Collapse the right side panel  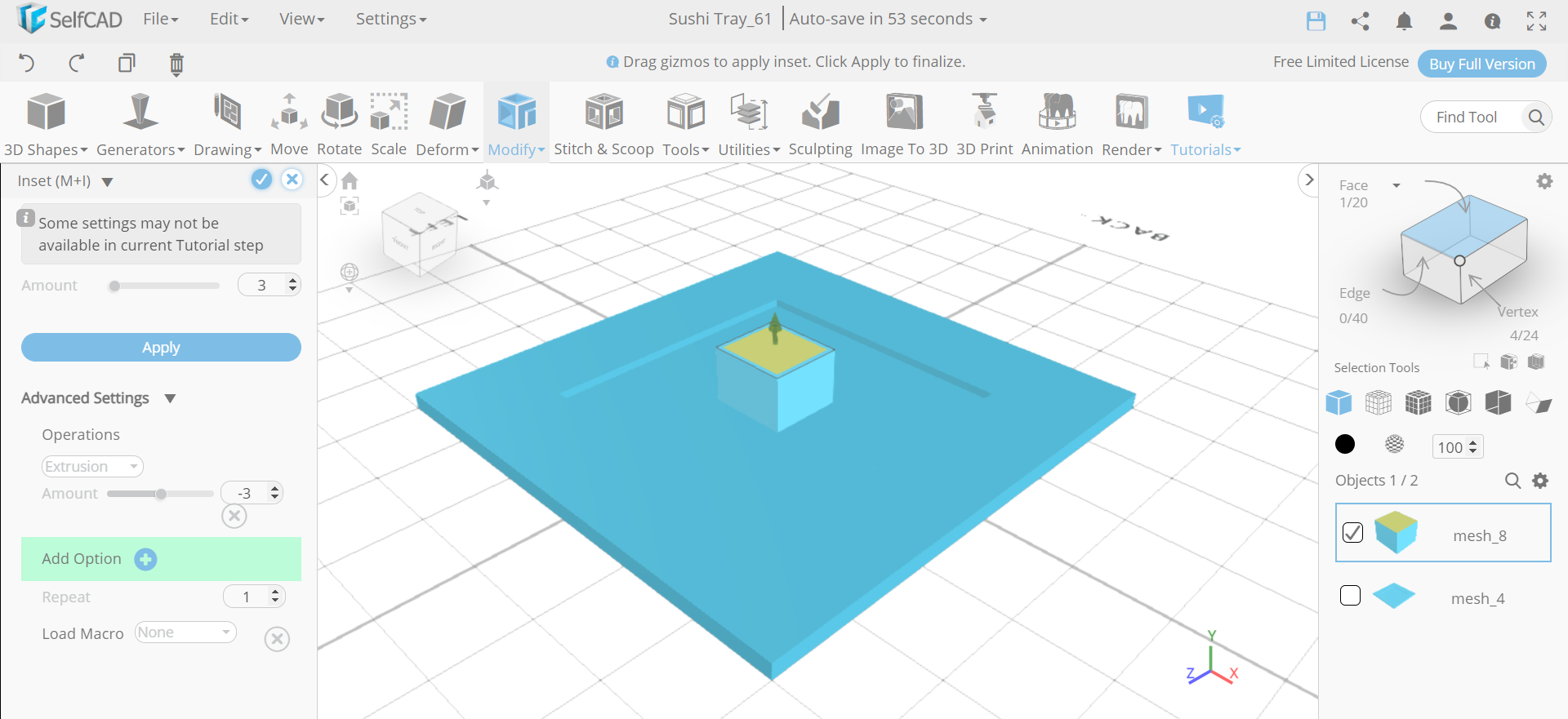(1308, 180)
